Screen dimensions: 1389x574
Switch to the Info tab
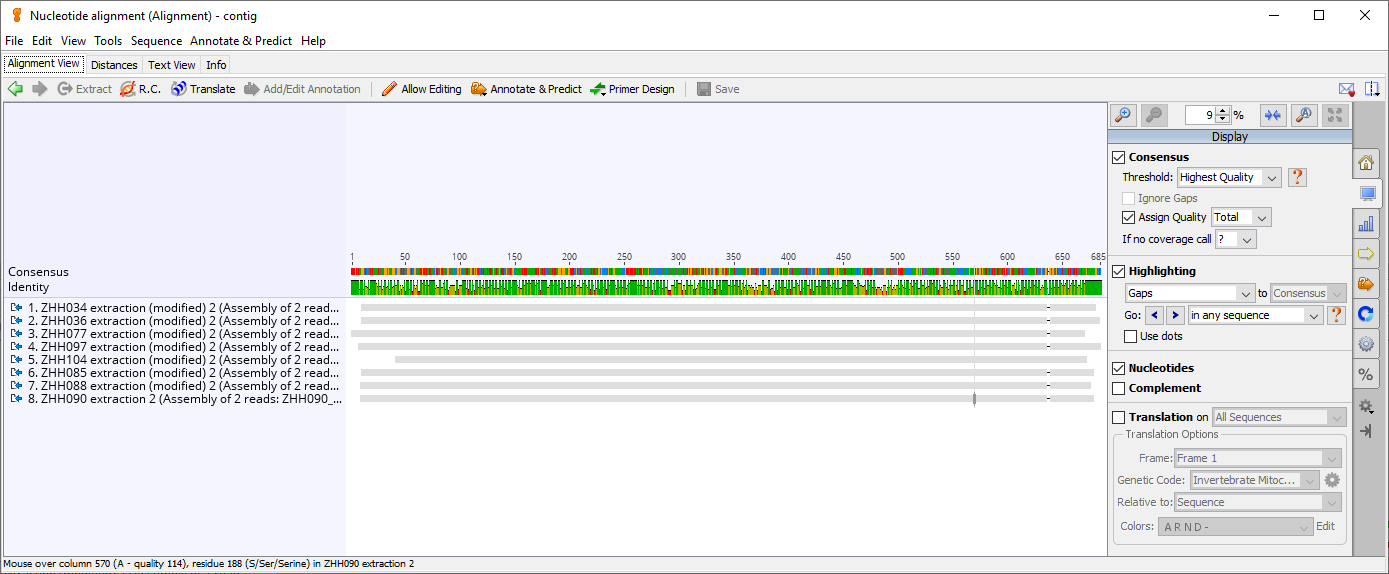(x=216, y=65)
